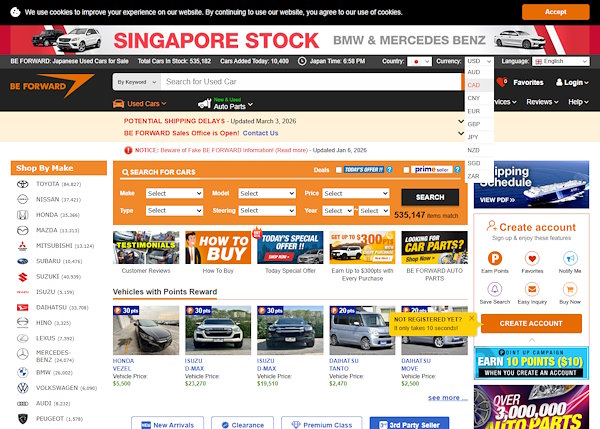Open the Used Cars menu

click(x=139, y=104)
